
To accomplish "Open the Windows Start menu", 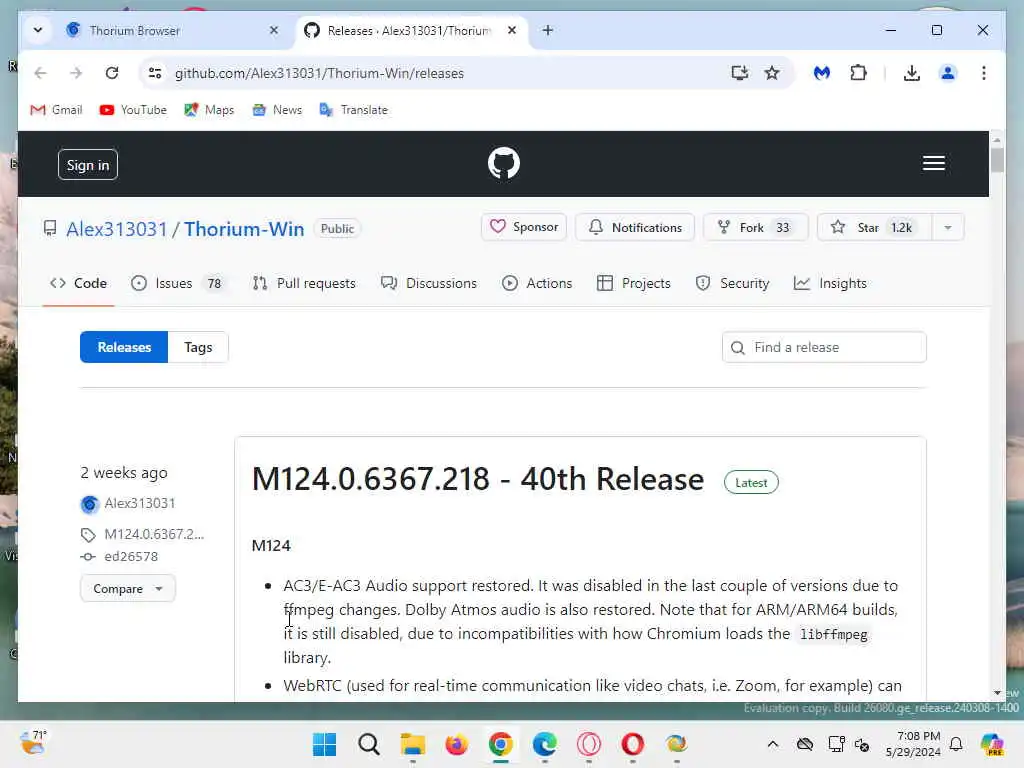I will (x=325, y=744).
